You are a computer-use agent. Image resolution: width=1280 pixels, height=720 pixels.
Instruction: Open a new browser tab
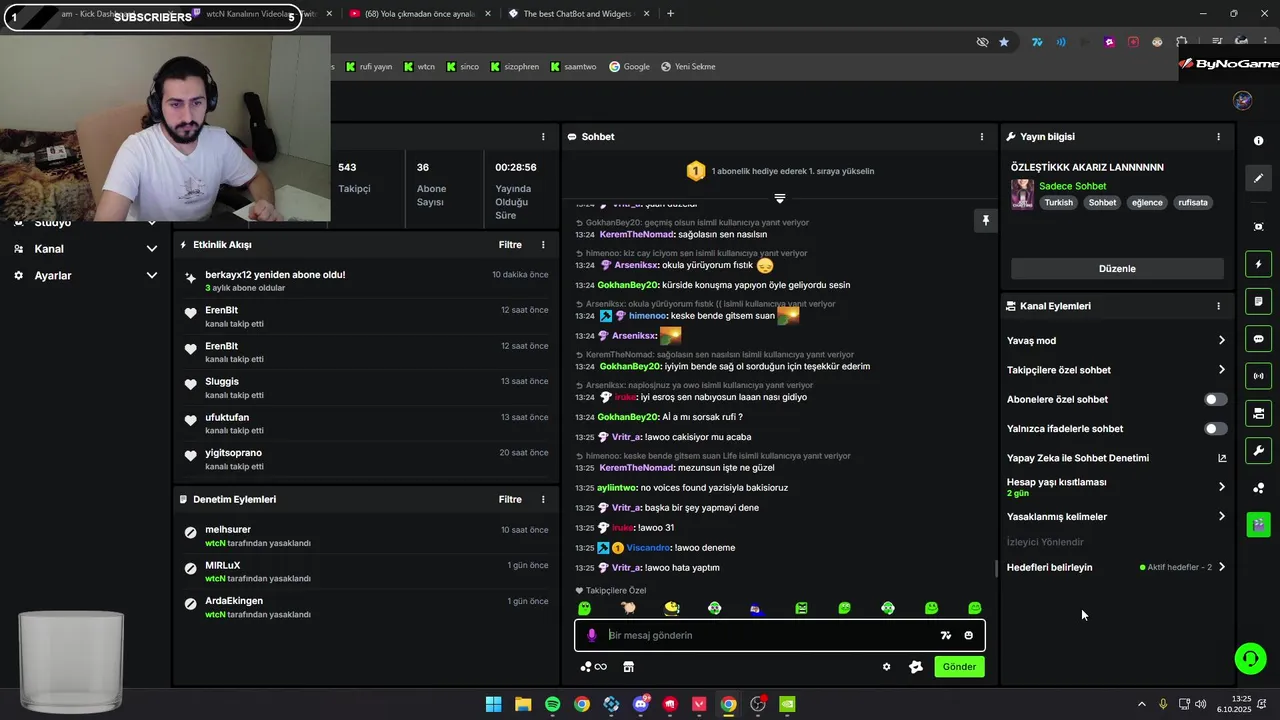tap(670, 14)
